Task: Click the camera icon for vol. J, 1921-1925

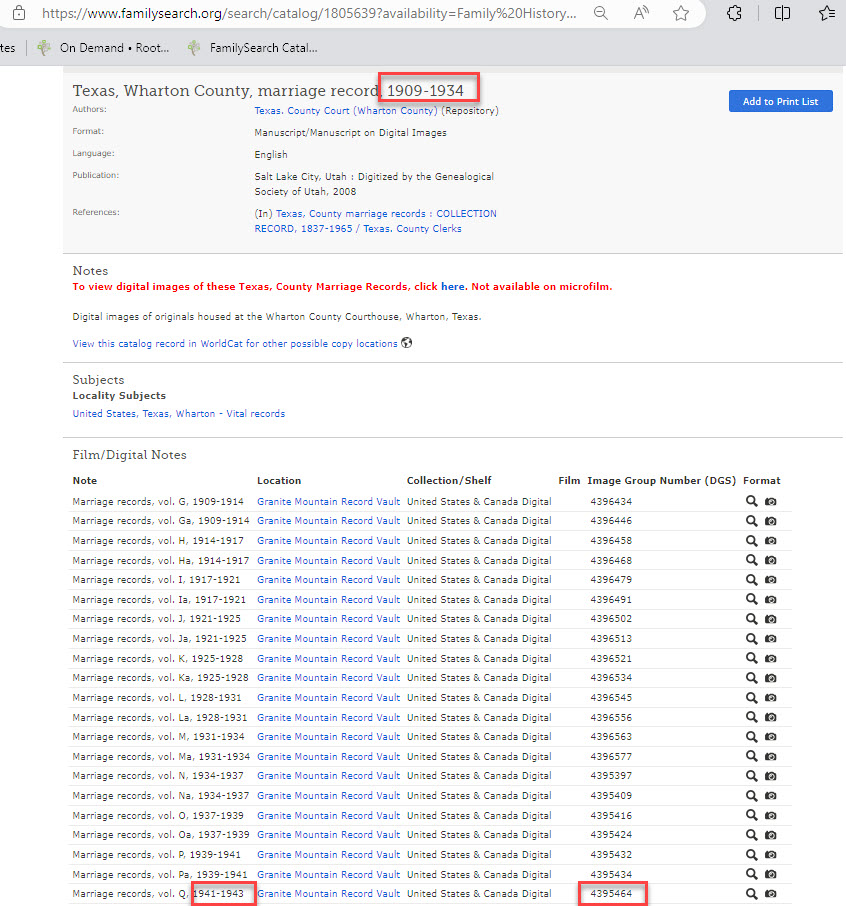Action: [770, 619]
